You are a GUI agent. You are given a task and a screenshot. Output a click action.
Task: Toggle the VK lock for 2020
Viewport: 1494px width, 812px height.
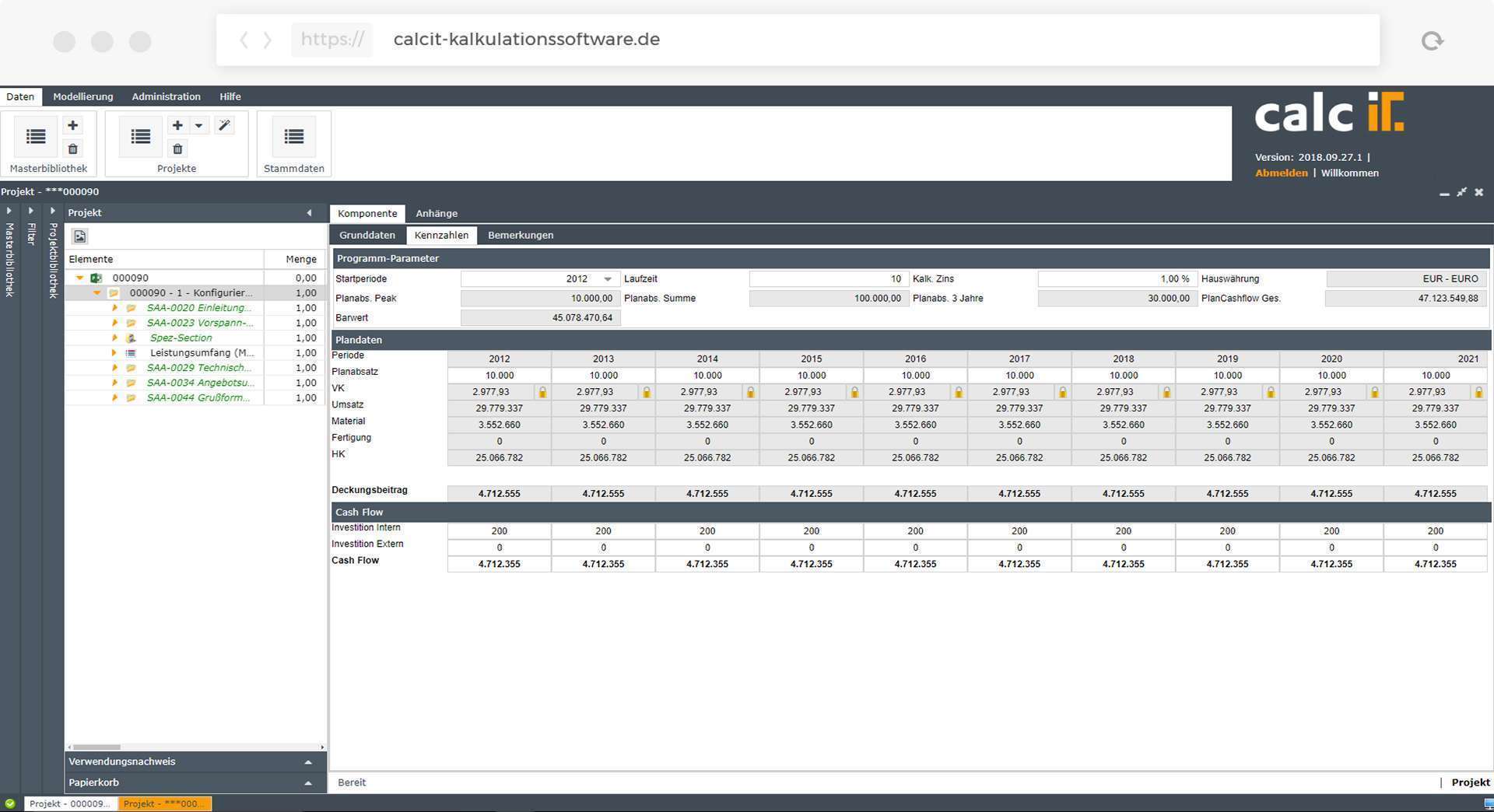pyautogui.click(x=1375, y=392)
